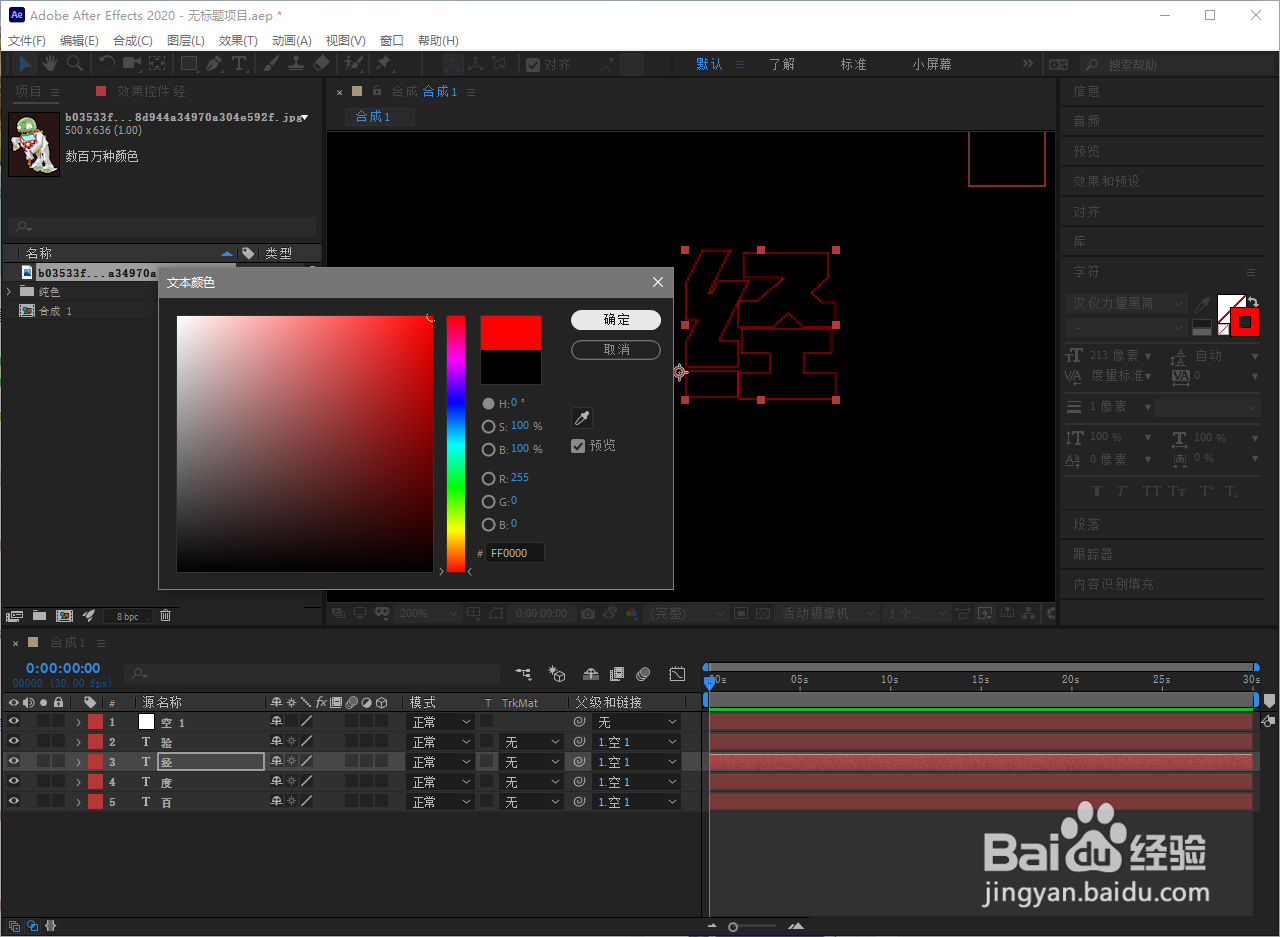Hide layer 1 with its eye icon

tap(14, 721)
